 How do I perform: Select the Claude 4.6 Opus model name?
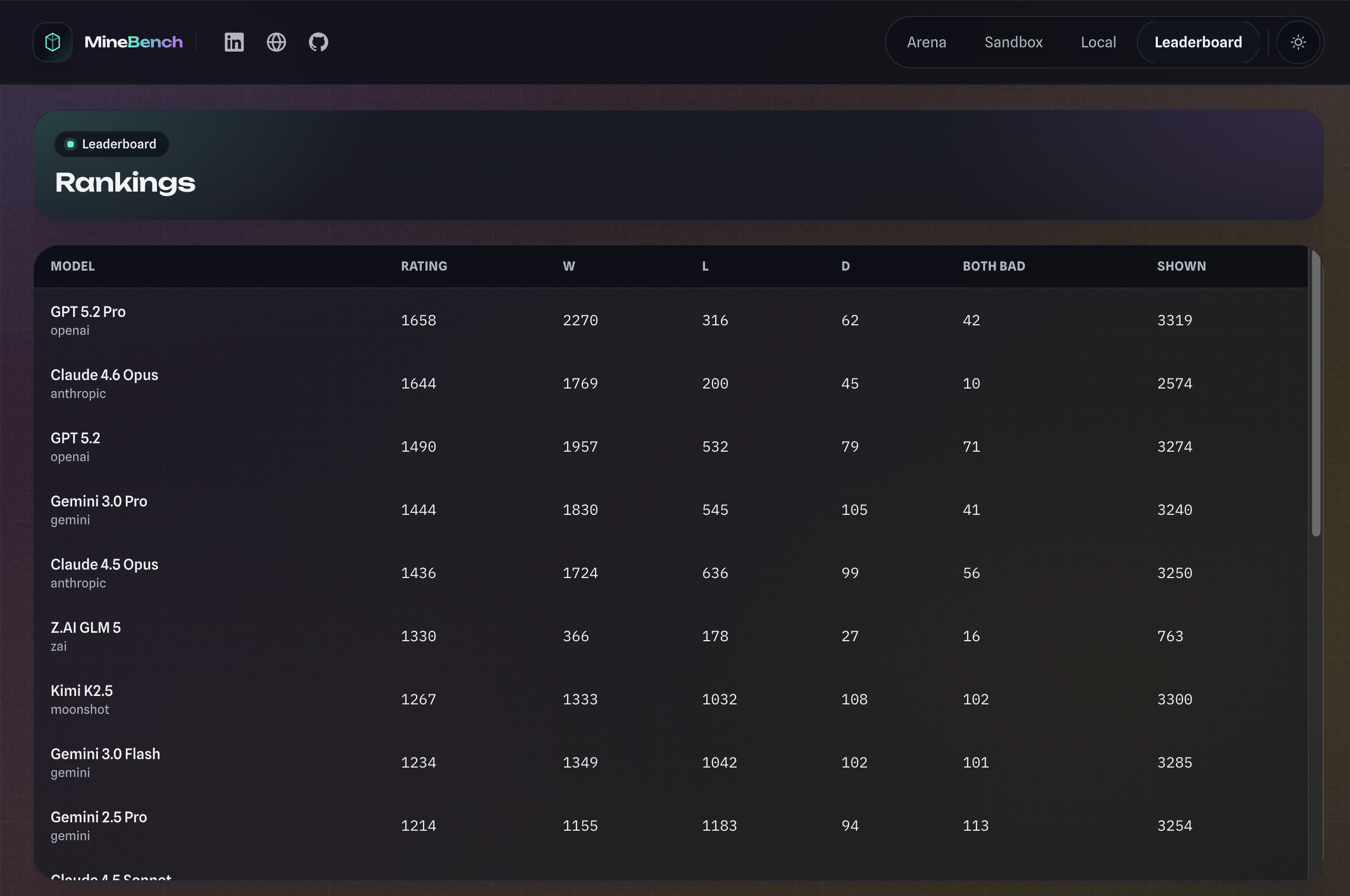coord(105,375)
